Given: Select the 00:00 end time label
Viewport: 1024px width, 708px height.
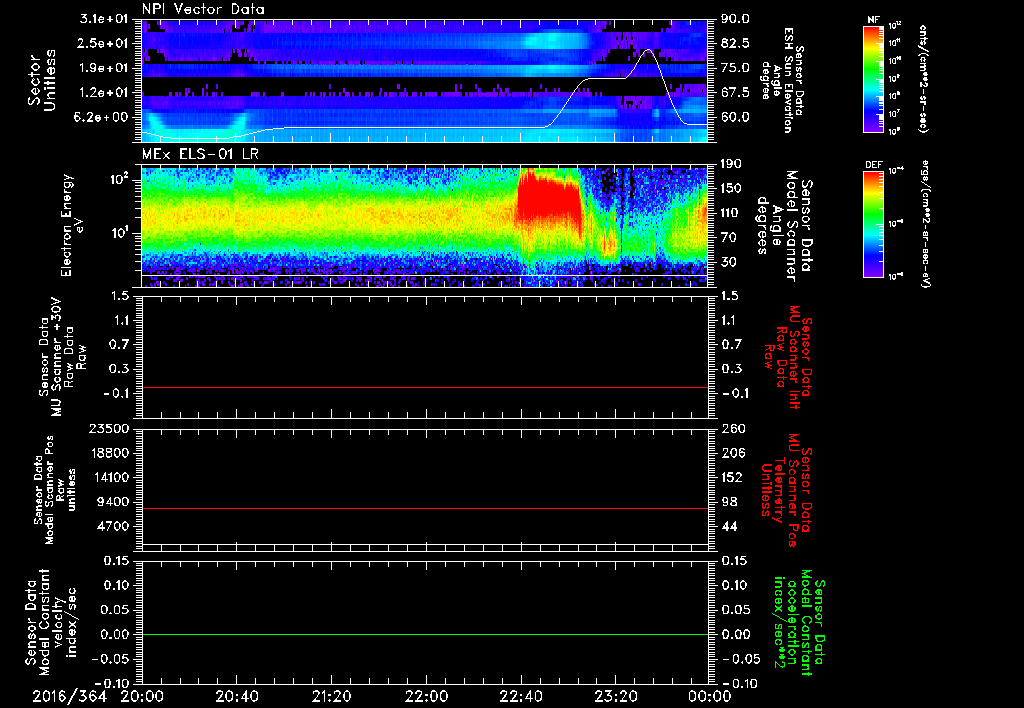Looking at the screenshot, I should click(x=709, y=695).
